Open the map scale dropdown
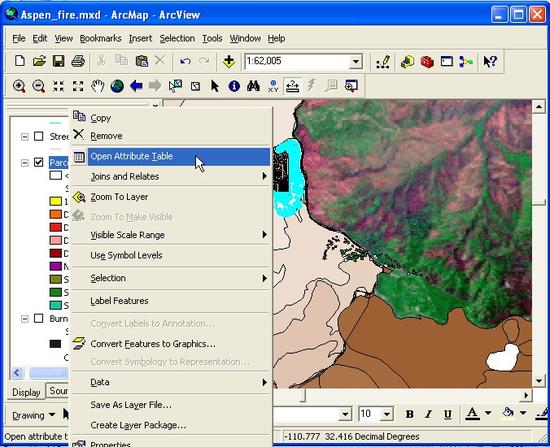This screenshot has width=550, height=447. tap(356, 62)
